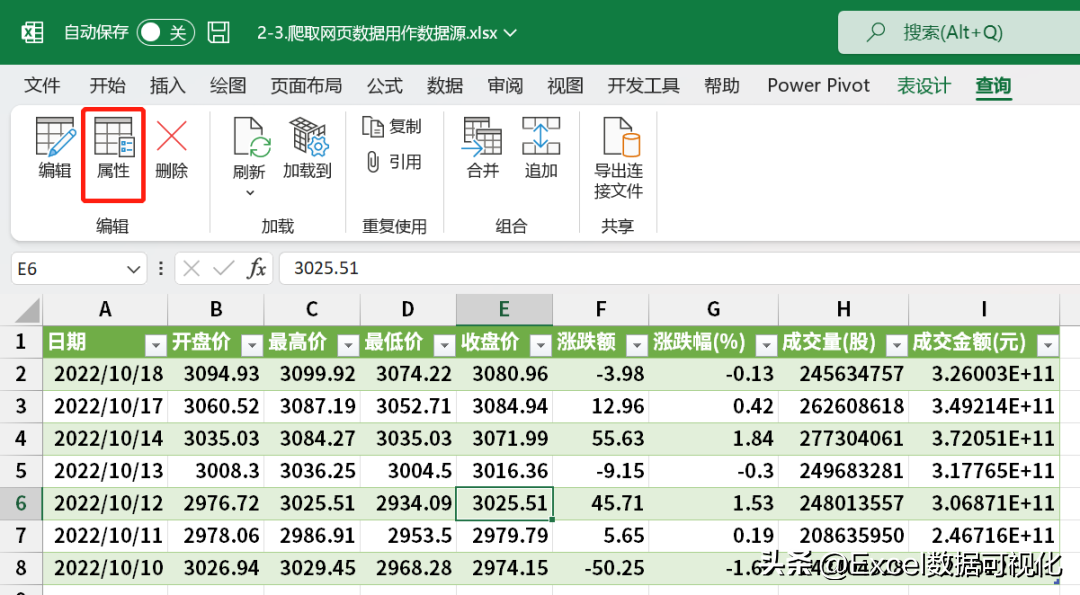Click the Insert Function fx button
Screen dimensions: 1080x595
(x=257, y=269)
